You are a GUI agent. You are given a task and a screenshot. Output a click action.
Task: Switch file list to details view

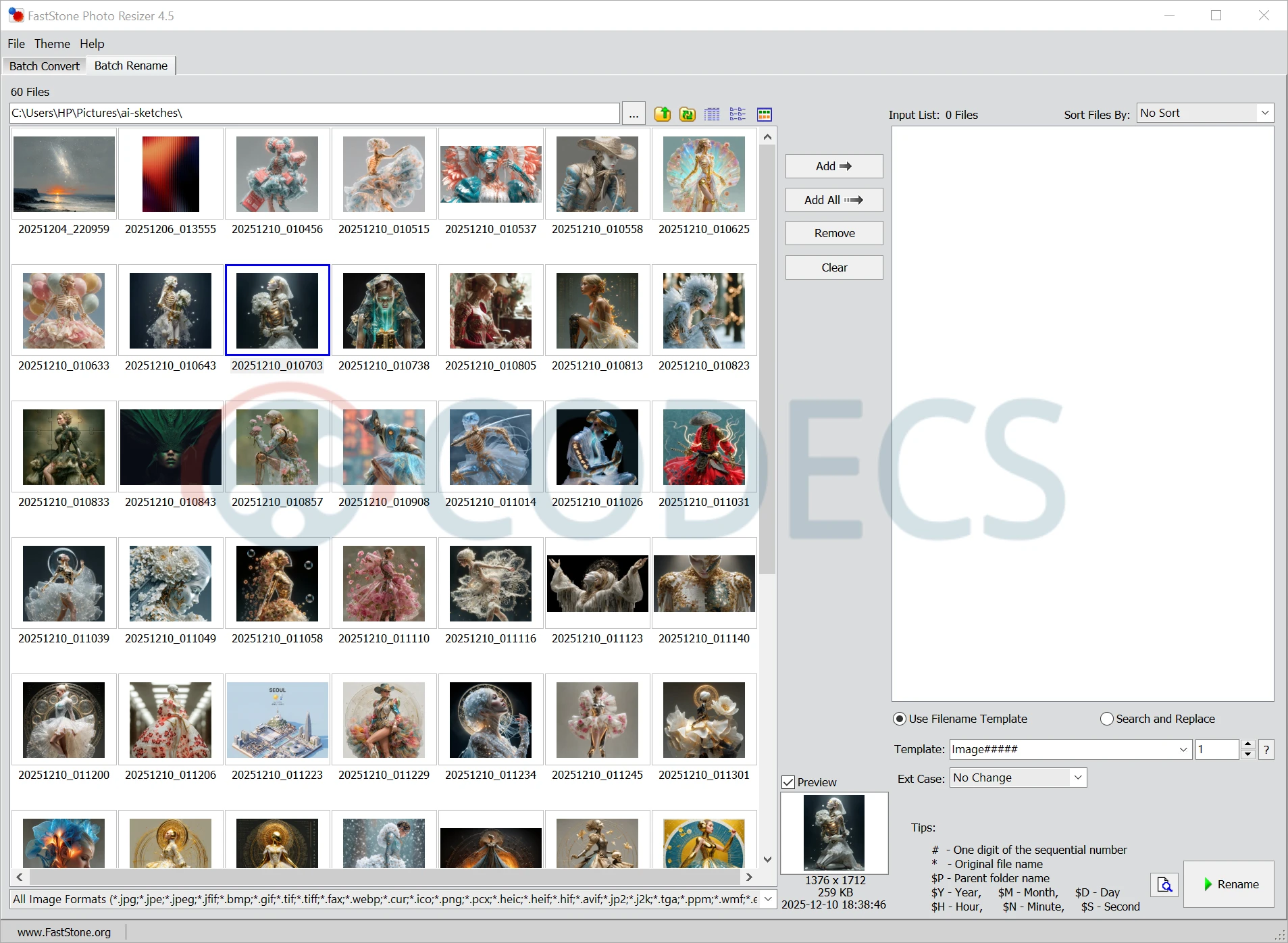[712, 114]
